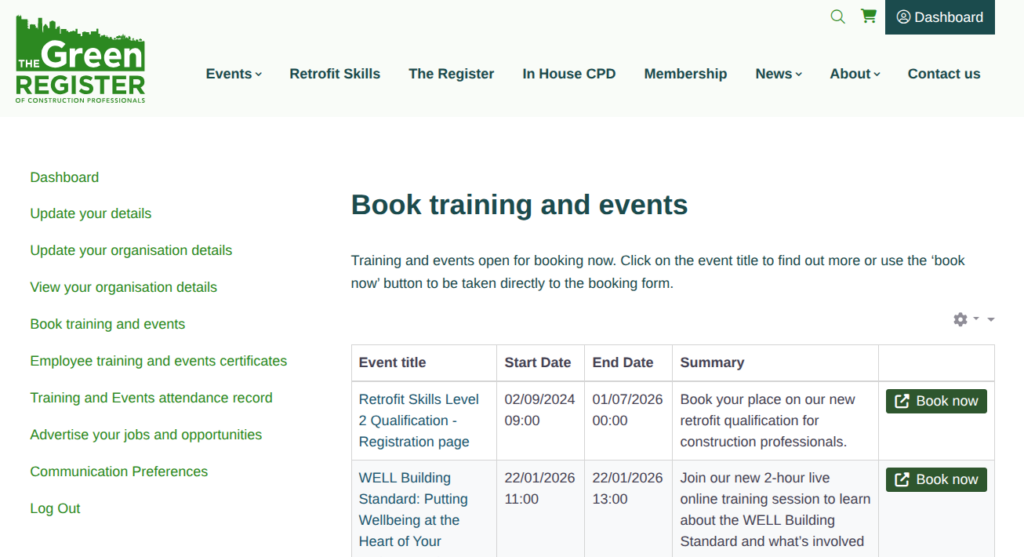Go to Retrofit Skills page
Image resolution: width=1024 pixels, height=557 pixels.
click(335, 74)
